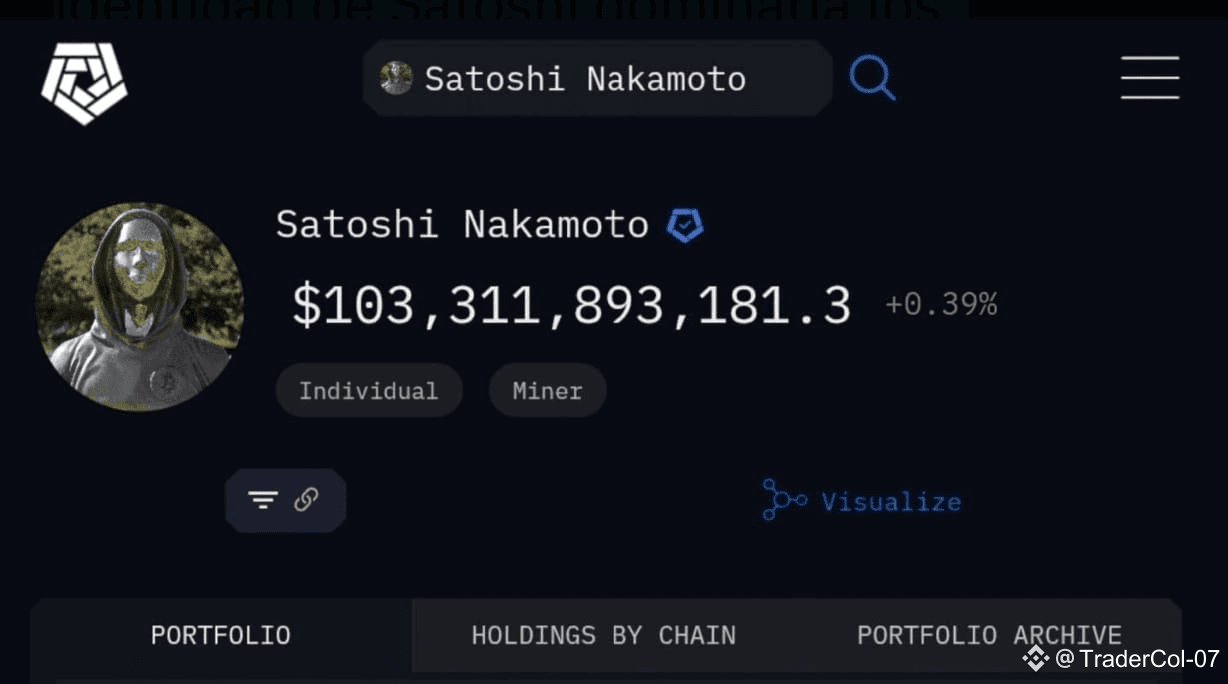The image size is (1228, 684).
Task: Click the verified badge next to Satoshi Nakamoto
Action: click(684, 225)
